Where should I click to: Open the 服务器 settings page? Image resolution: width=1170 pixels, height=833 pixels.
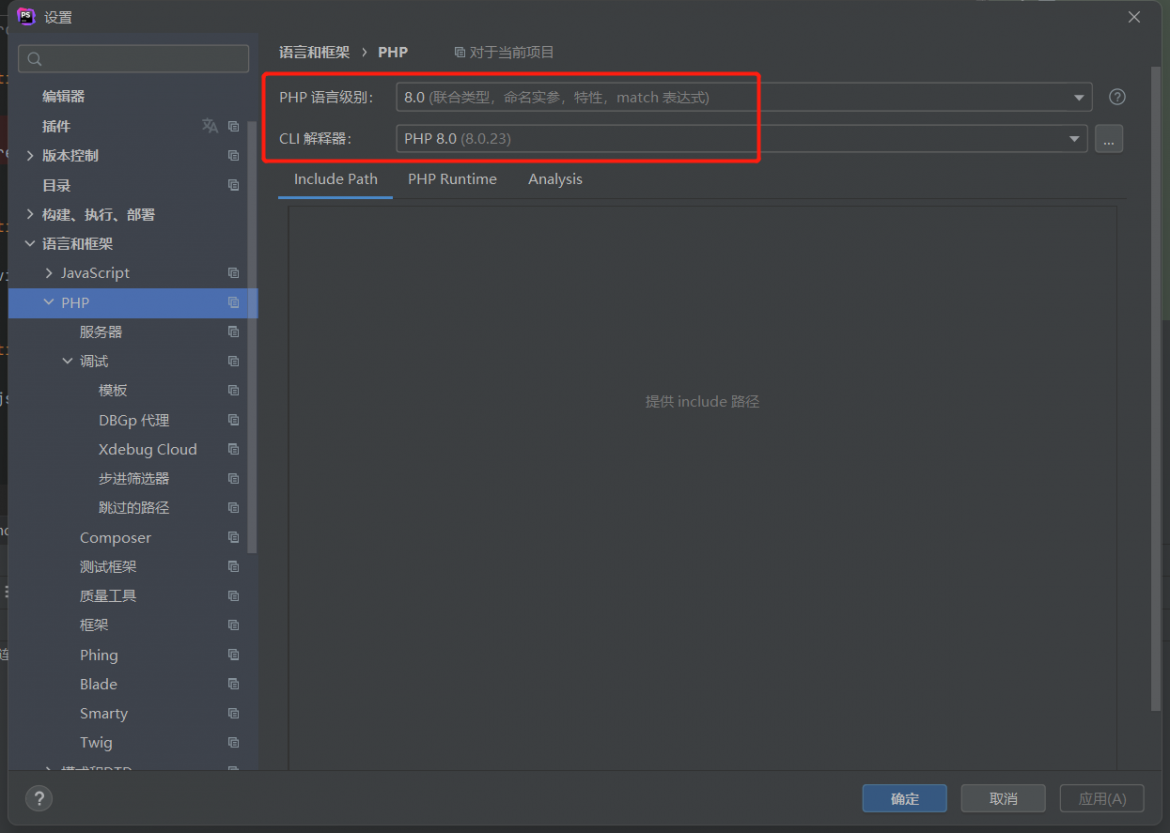click(101, 331)
